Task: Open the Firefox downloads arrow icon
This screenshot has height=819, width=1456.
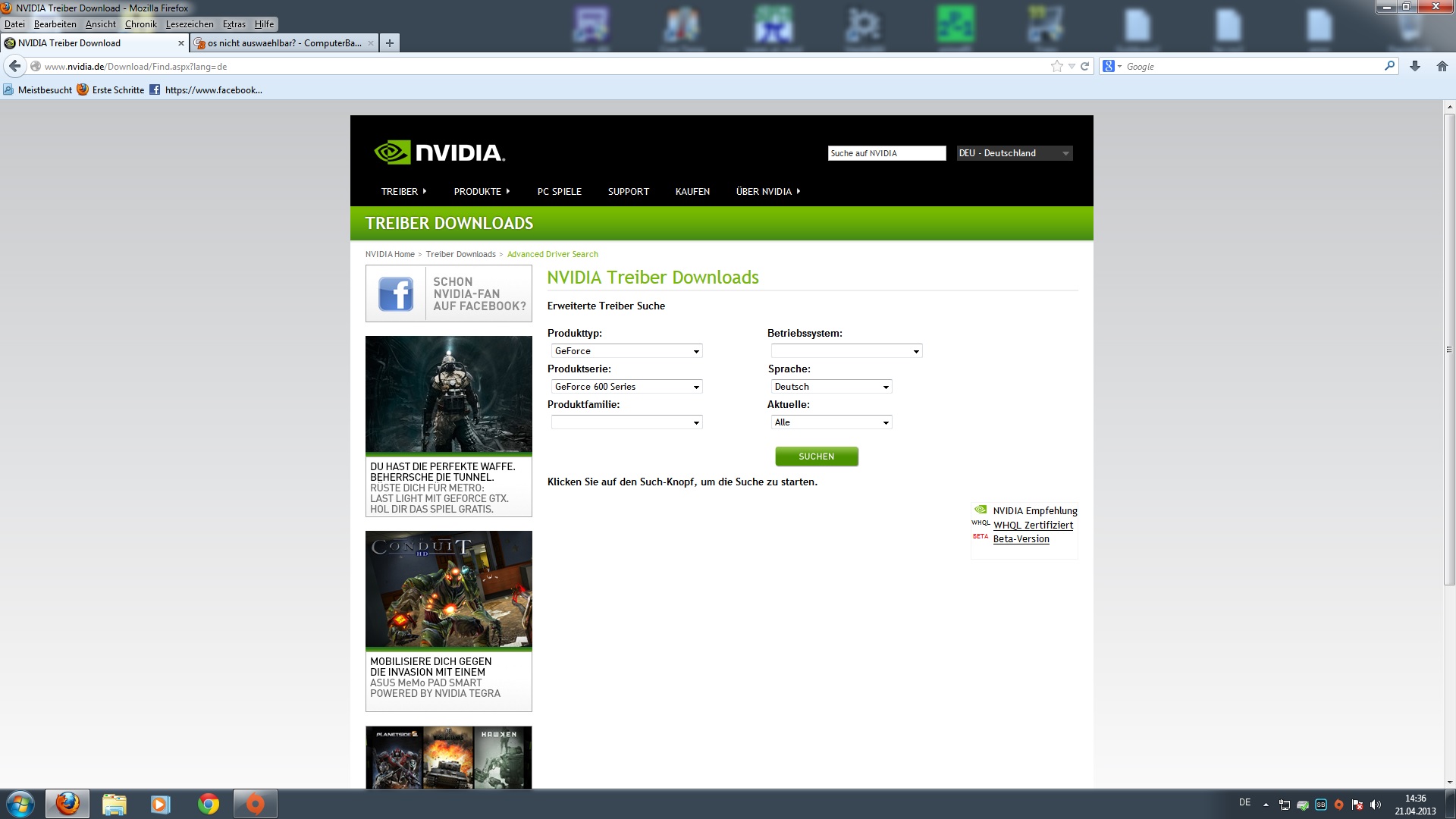Action: [x=1414, y=67]
